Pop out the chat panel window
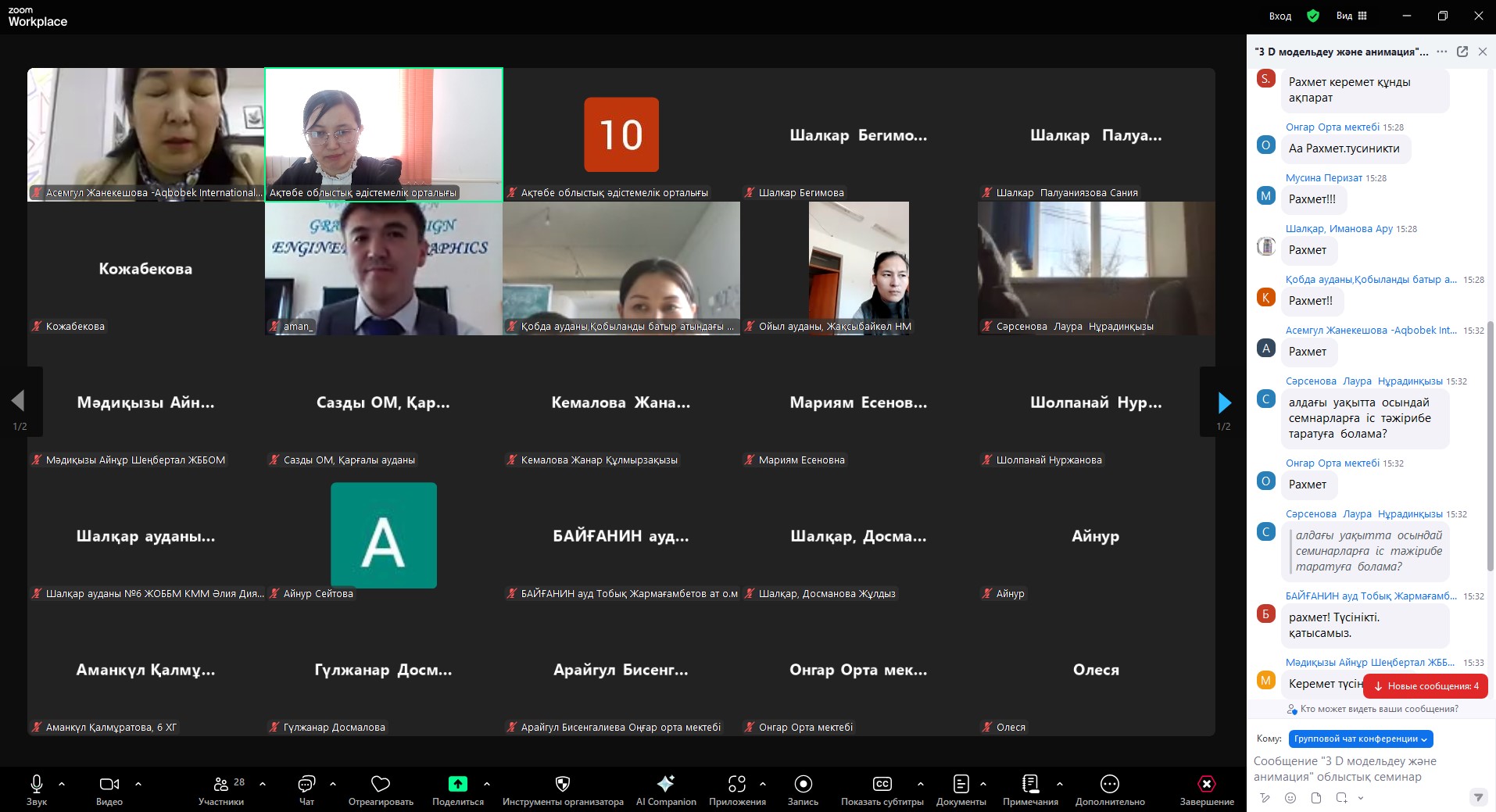 [x=1462, y=52]
